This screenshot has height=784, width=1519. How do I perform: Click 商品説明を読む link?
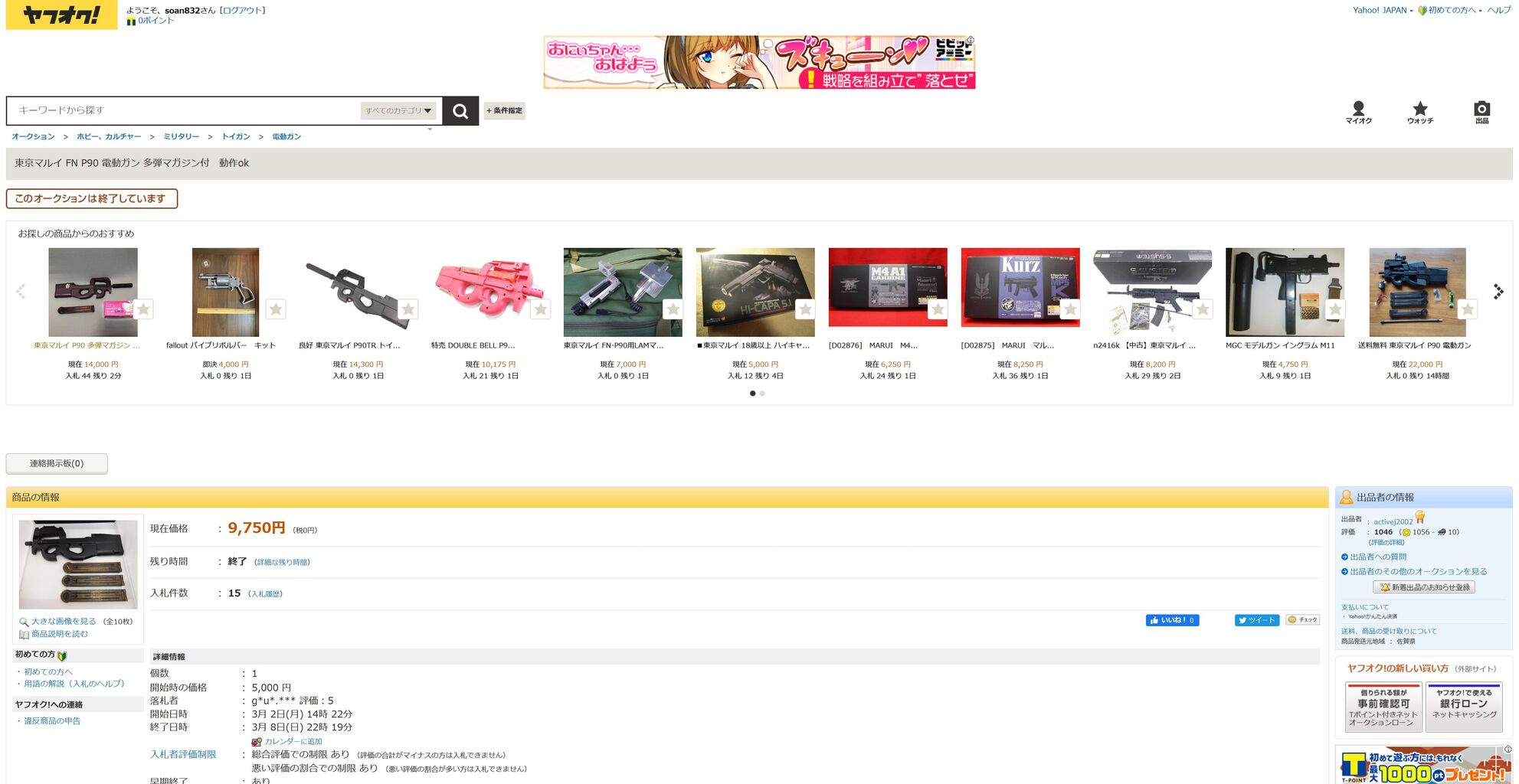click(x=60, y=634)
